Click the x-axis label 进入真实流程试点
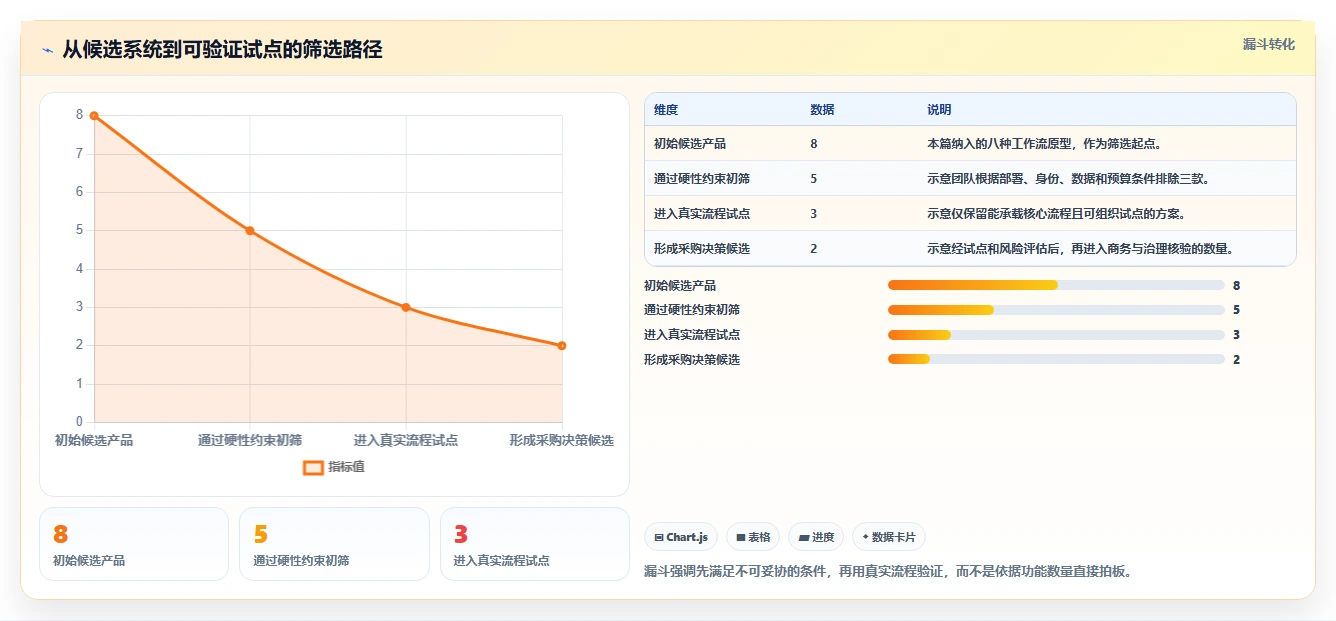This screenshot has width=1336, height=621. click(x=406, y=440)
